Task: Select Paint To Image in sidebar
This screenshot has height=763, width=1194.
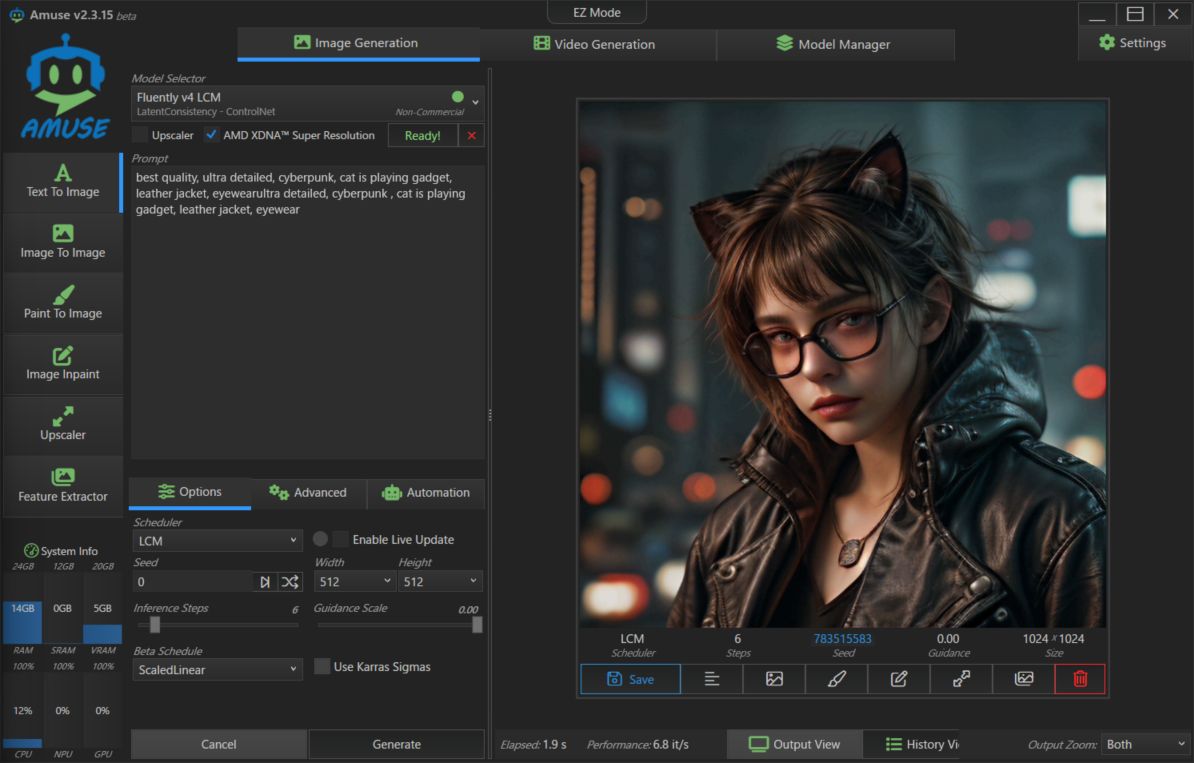Action: (62, 303)
